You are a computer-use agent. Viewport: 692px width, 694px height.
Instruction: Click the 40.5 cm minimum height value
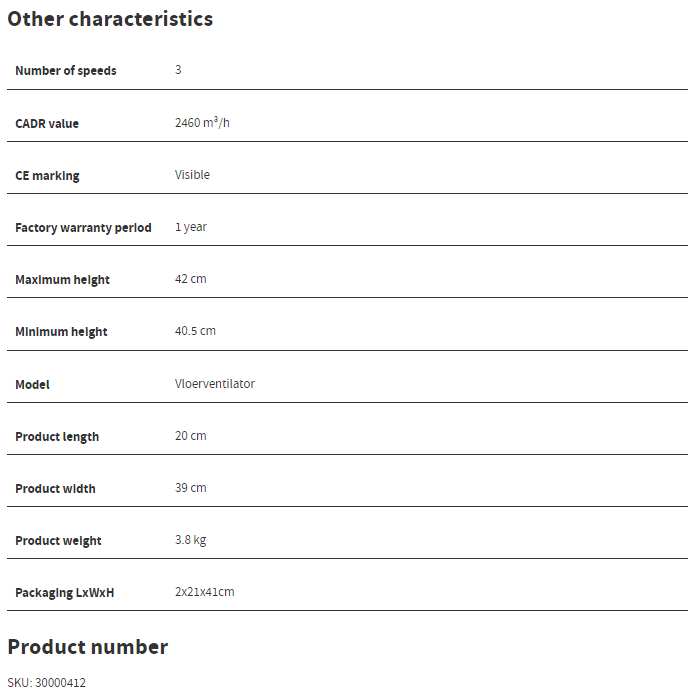[195, 331]
